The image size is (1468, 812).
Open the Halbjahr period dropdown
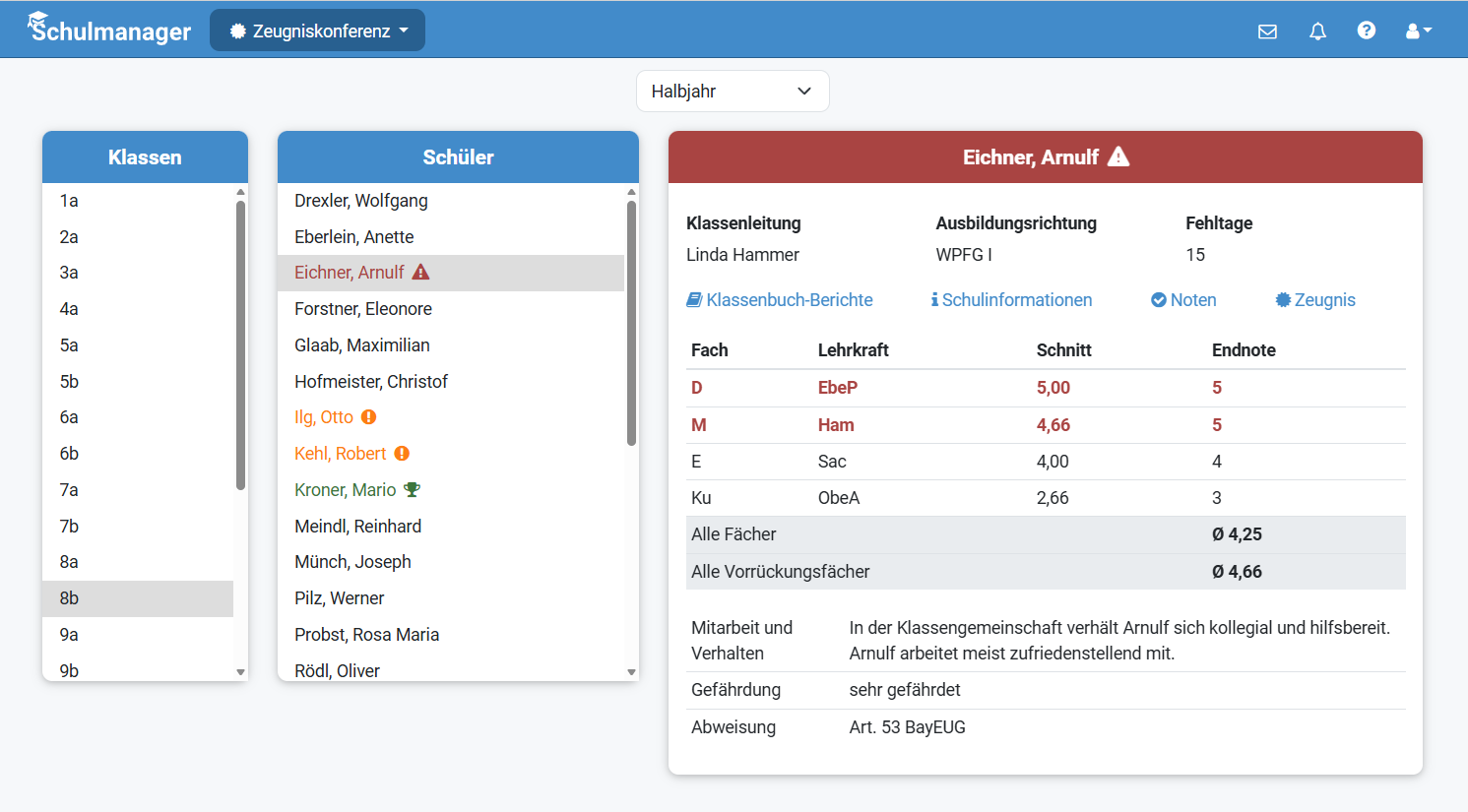[732, 92]
